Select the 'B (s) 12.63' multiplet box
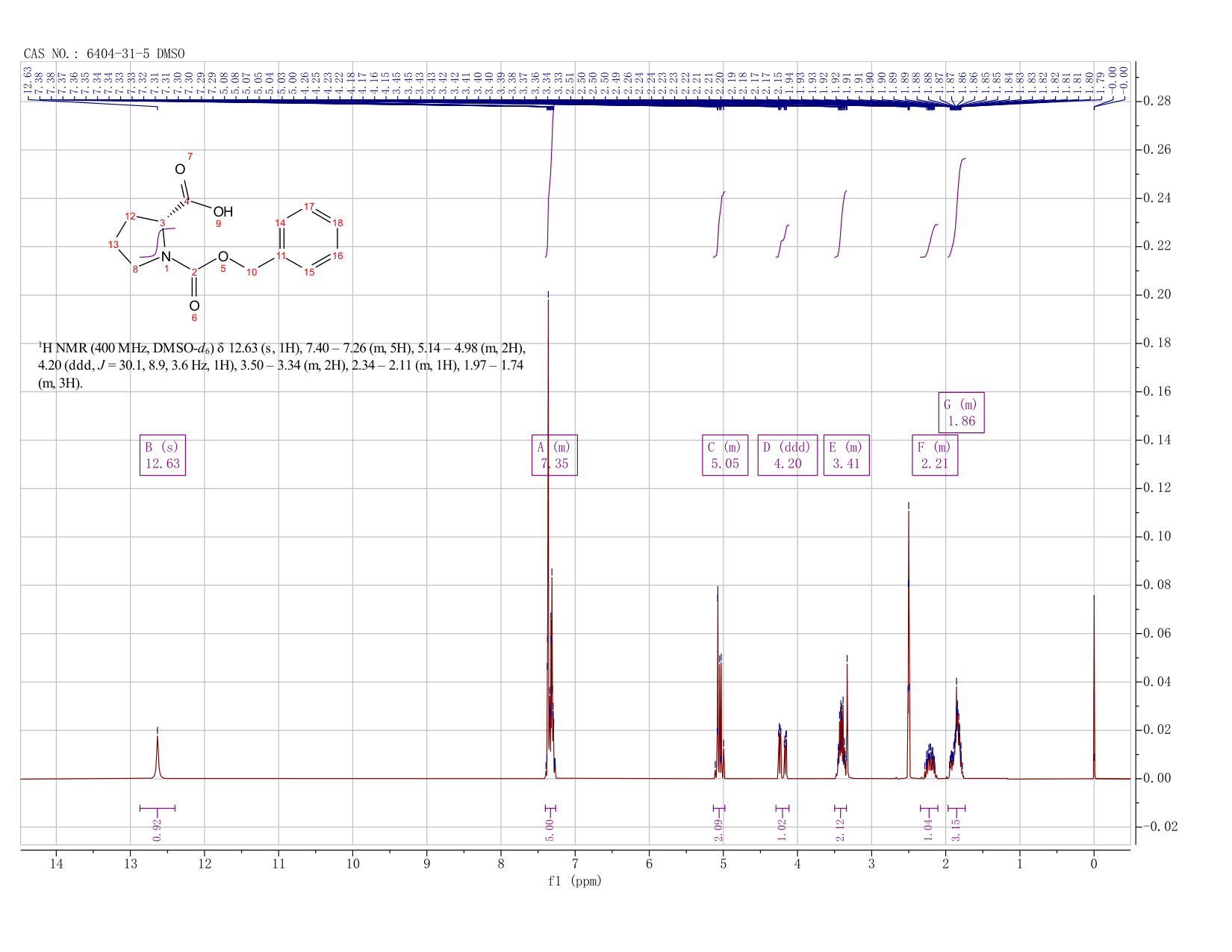 coord(162,455)
